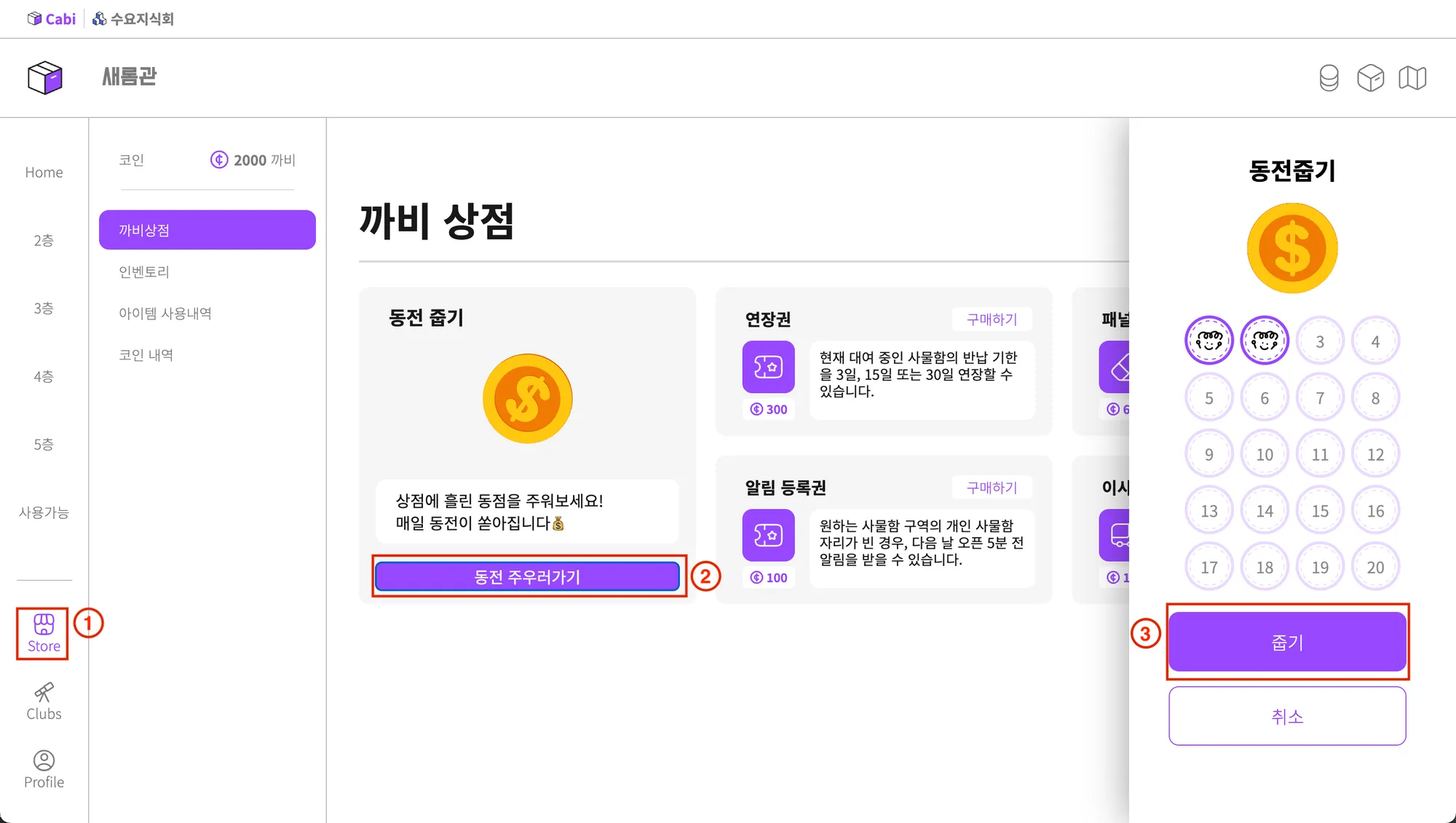Select day 10 coin slot

coord(1264,455)
